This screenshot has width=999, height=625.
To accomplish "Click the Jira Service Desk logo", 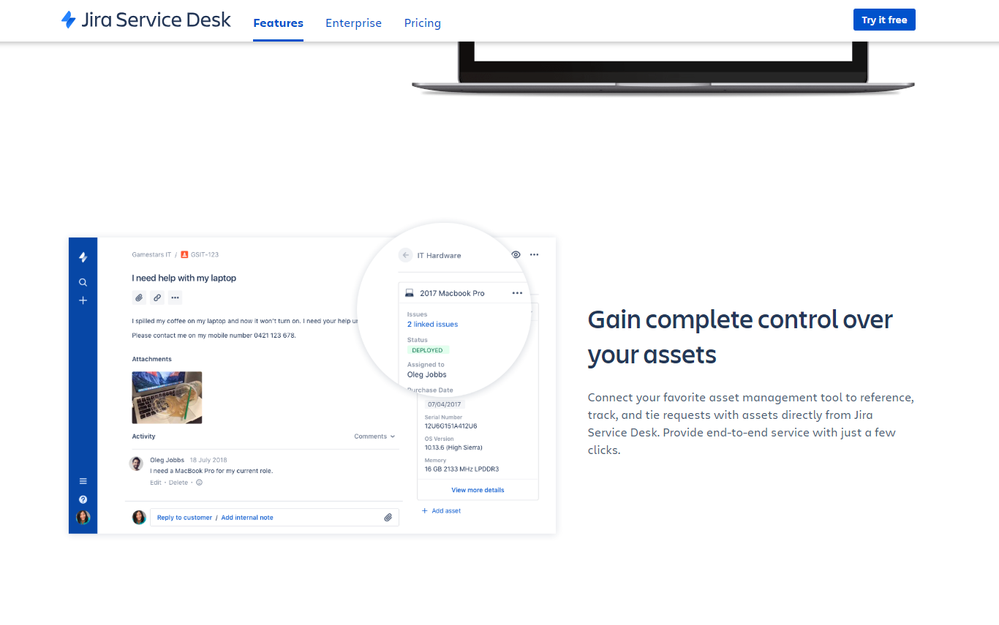I will point(146,20).
